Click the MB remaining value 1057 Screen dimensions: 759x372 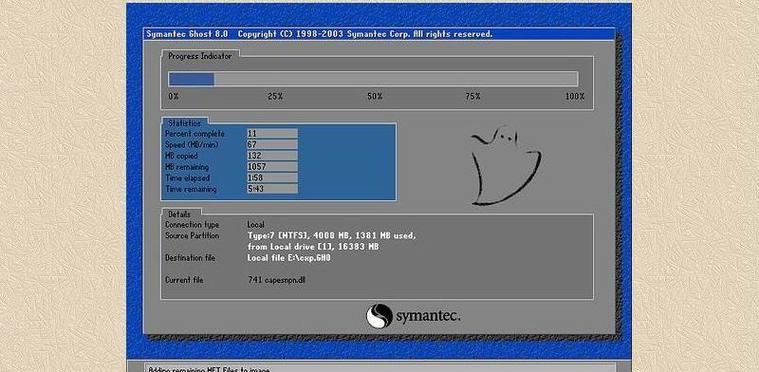272,167
